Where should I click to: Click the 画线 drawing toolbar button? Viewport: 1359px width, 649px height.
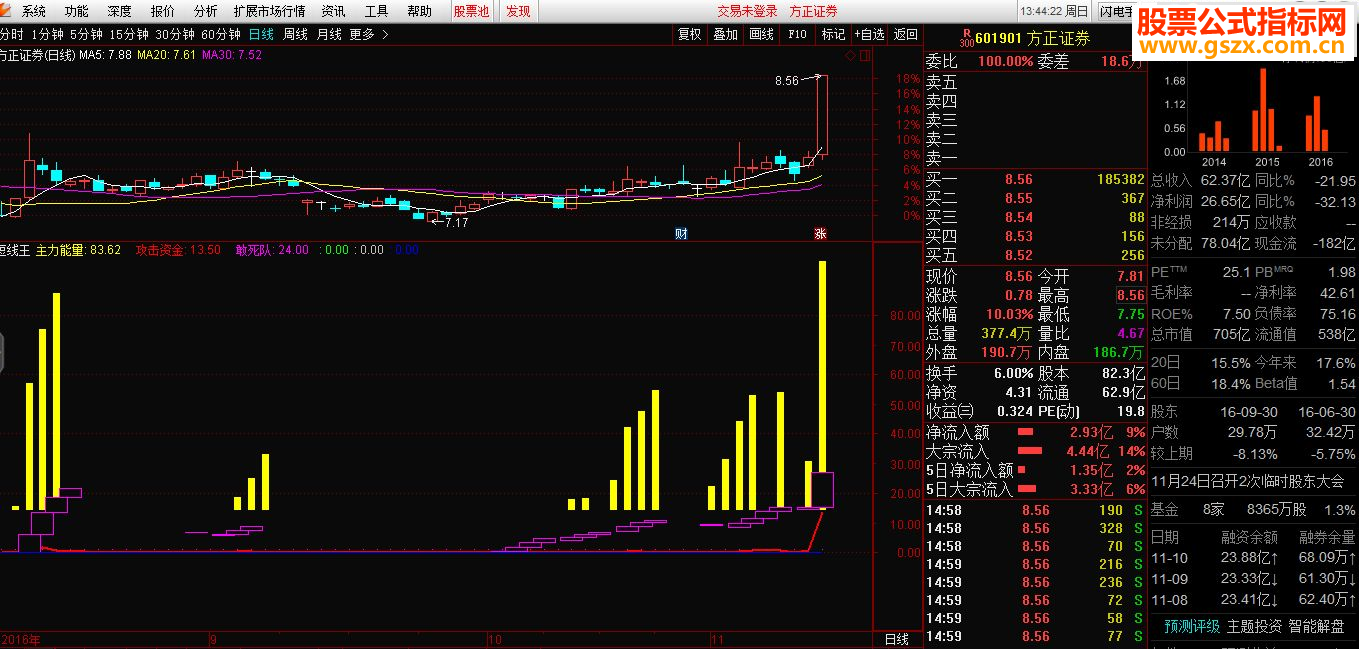pos(761,34)
